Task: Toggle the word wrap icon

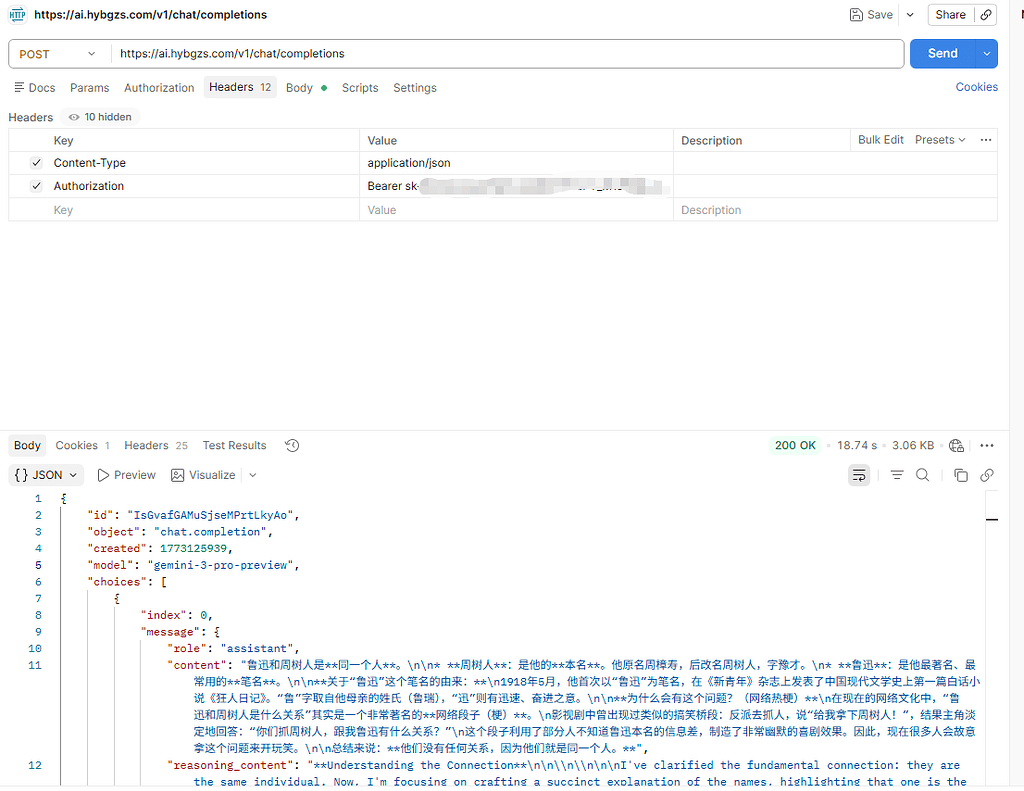Action: point(859,475)
